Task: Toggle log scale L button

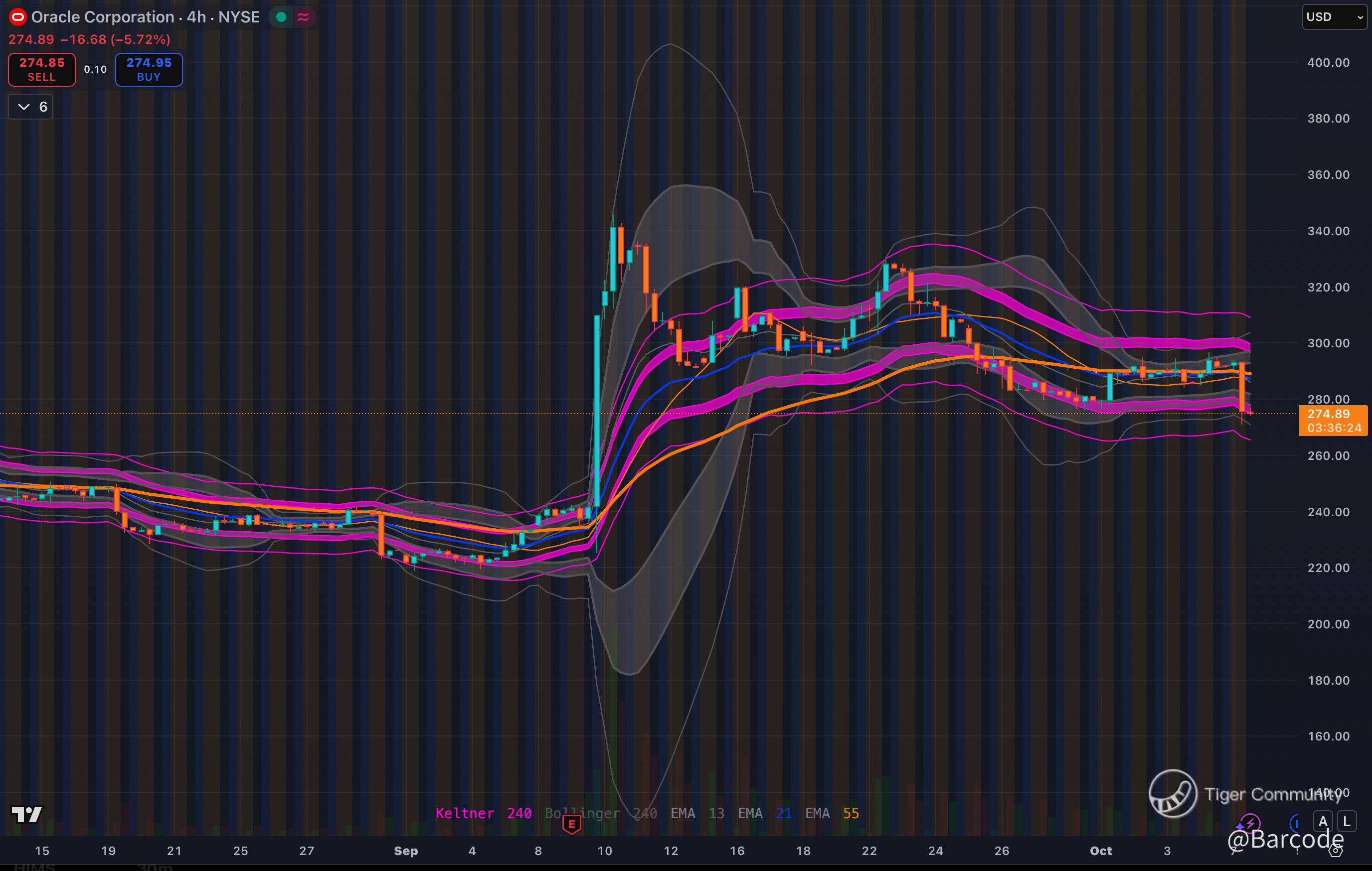Action: tap(1347, 822)
